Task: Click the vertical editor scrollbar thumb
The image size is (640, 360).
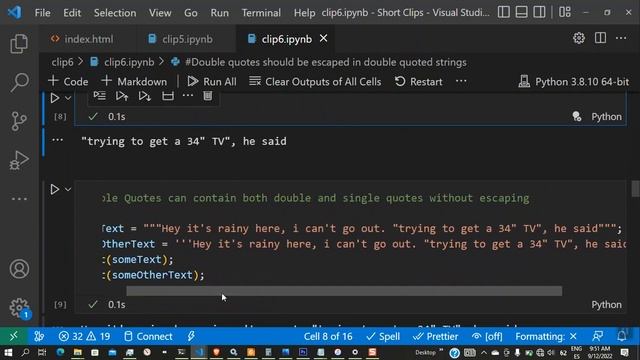Action: pos(636,189)
